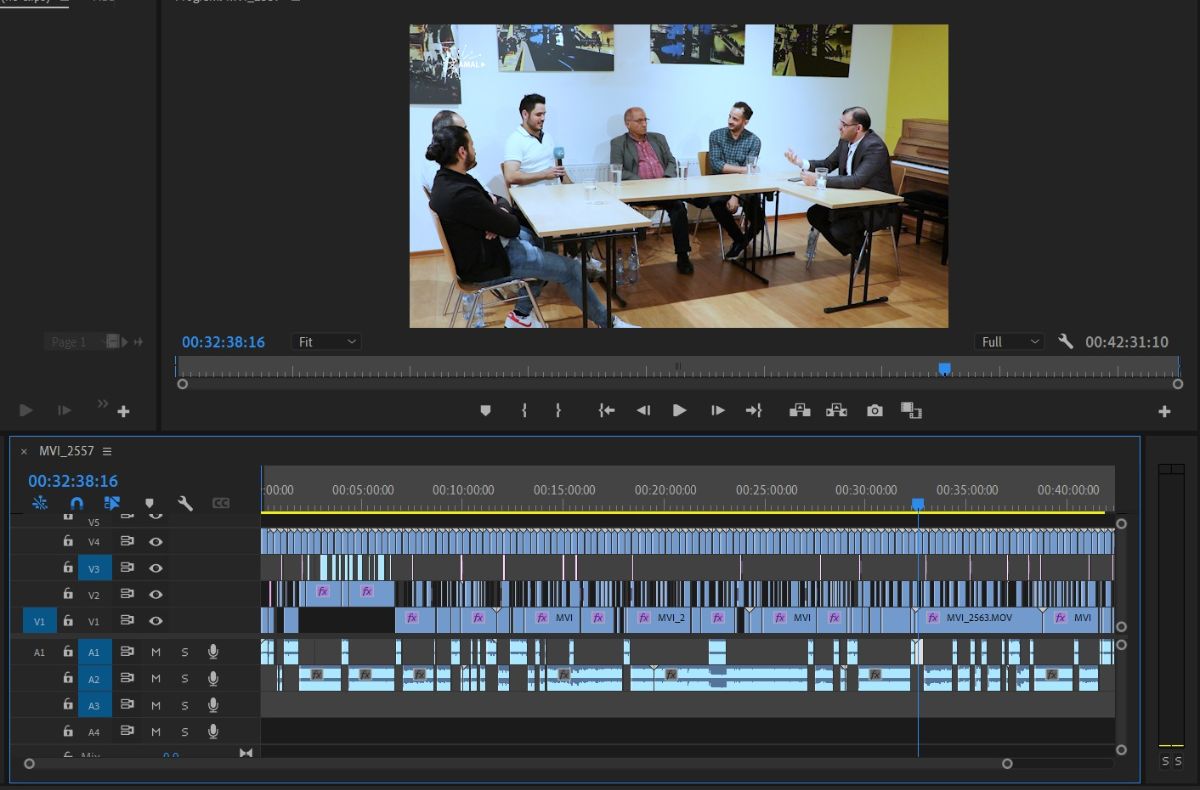1200x790 pixels.
Task: Select the MVI_2563.MOV clip on timeline
Action: pos(978,618)
